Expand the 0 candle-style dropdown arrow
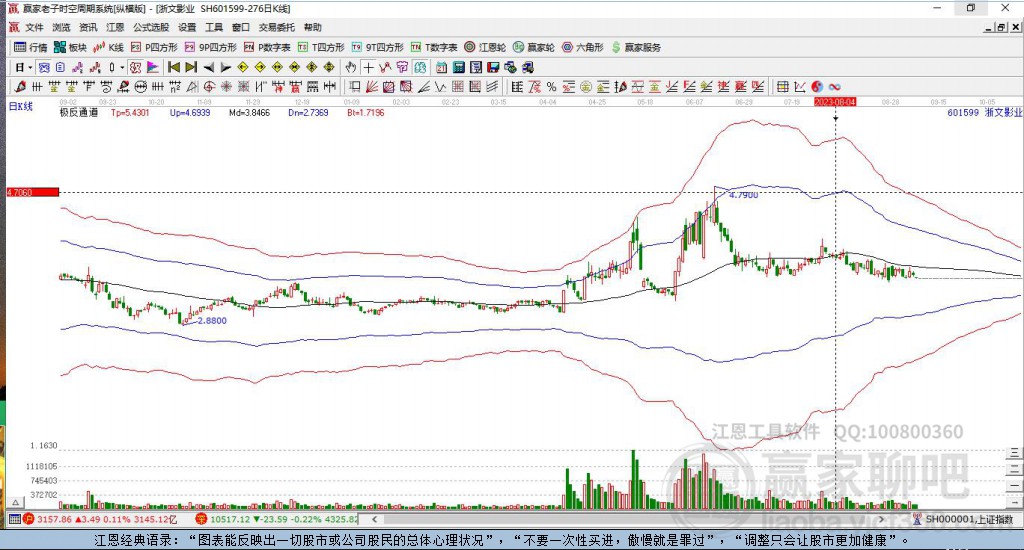Image resolution: width=1024 pixels, height=550 pixels. pos(122,67)
